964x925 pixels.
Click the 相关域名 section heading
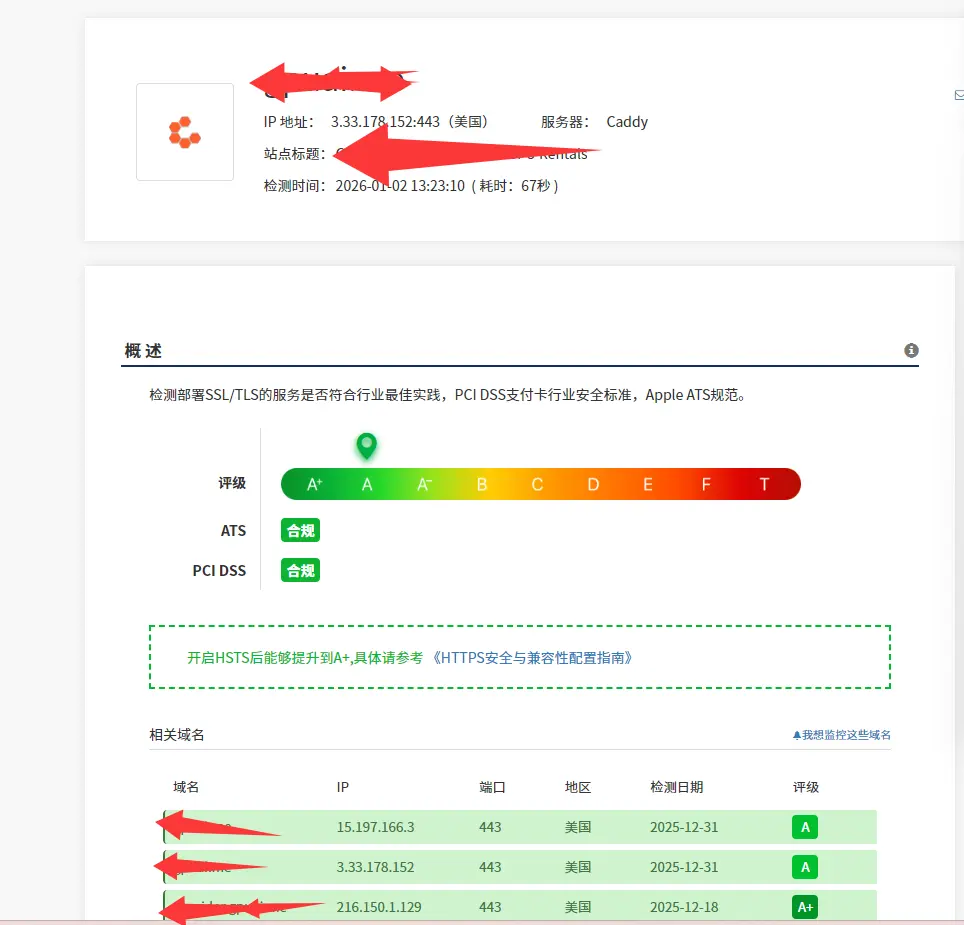tap(176, 734)
